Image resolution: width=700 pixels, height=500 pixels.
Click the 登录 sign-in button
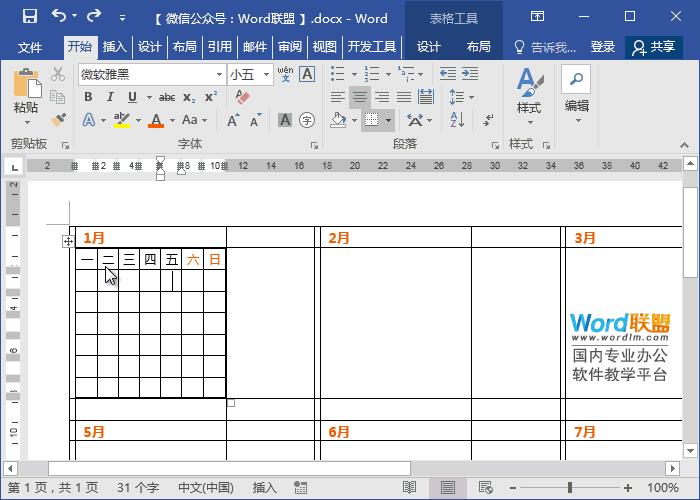[x=603, y=47]
